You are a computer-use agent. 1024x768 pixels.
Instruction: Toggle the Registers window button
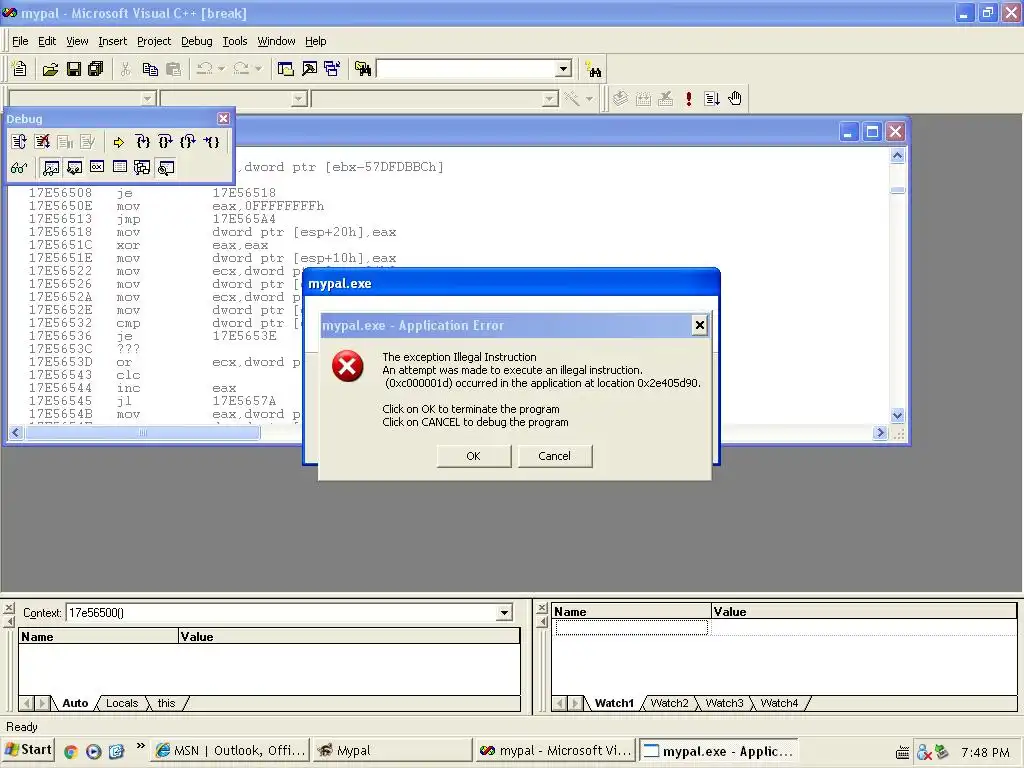pos(97,168)
